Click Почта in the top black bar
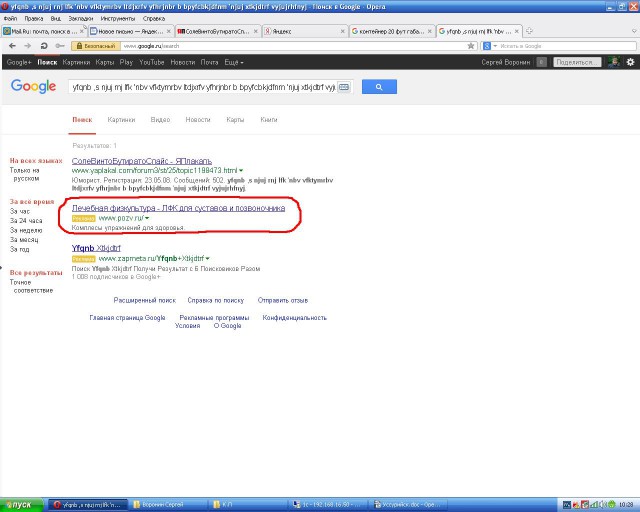This screenshot has height=512, width=640. tap(209, 62)
